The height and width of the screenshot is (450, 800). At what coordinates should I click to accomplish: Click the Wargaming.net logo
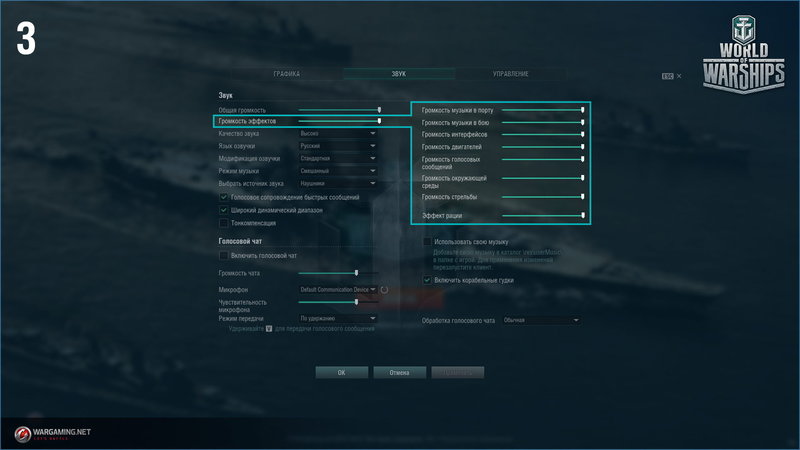click(53, 434)
